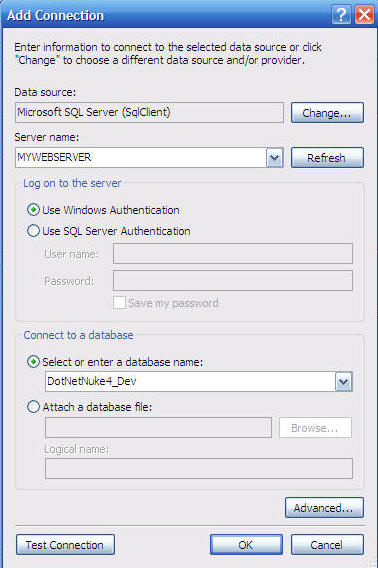Screen dimensions: 378x568
Task: Cancel the Add Connection dialog
Action: tap(327, 545)
